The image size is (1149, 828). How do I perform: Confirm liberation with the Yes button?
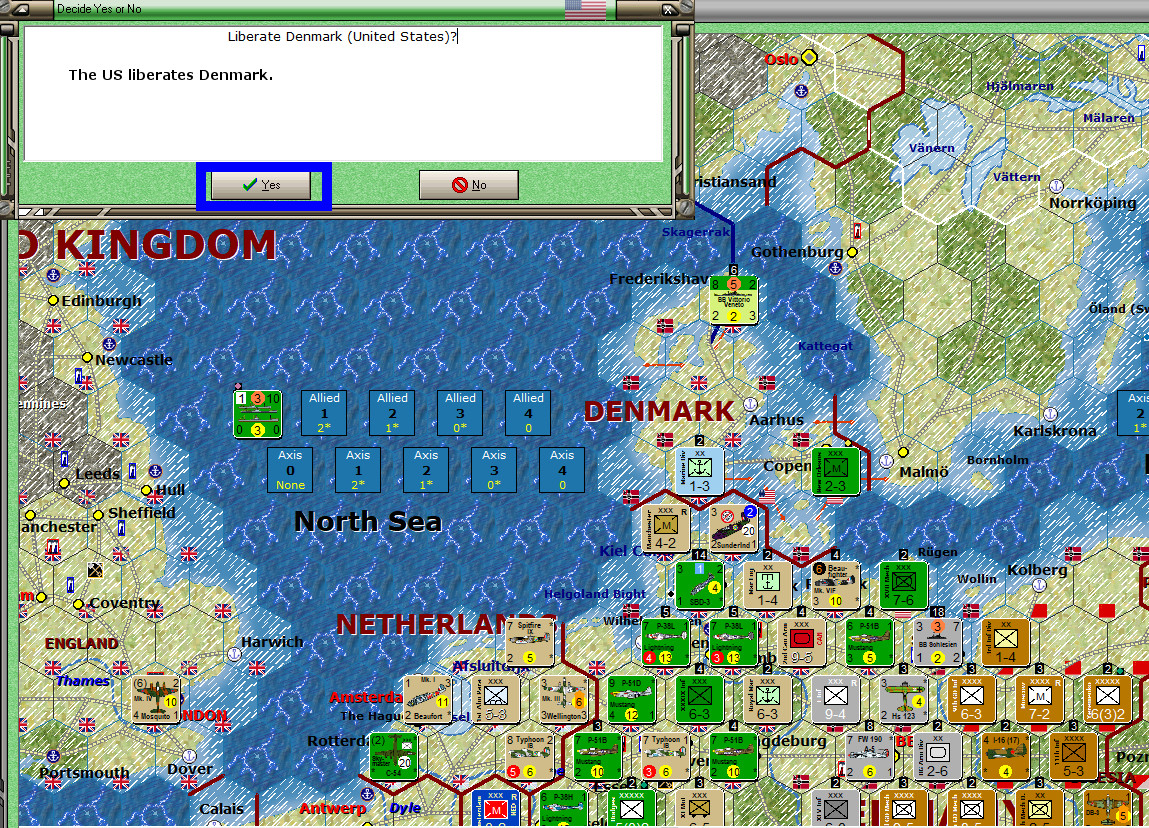click(x=261, y=185)
